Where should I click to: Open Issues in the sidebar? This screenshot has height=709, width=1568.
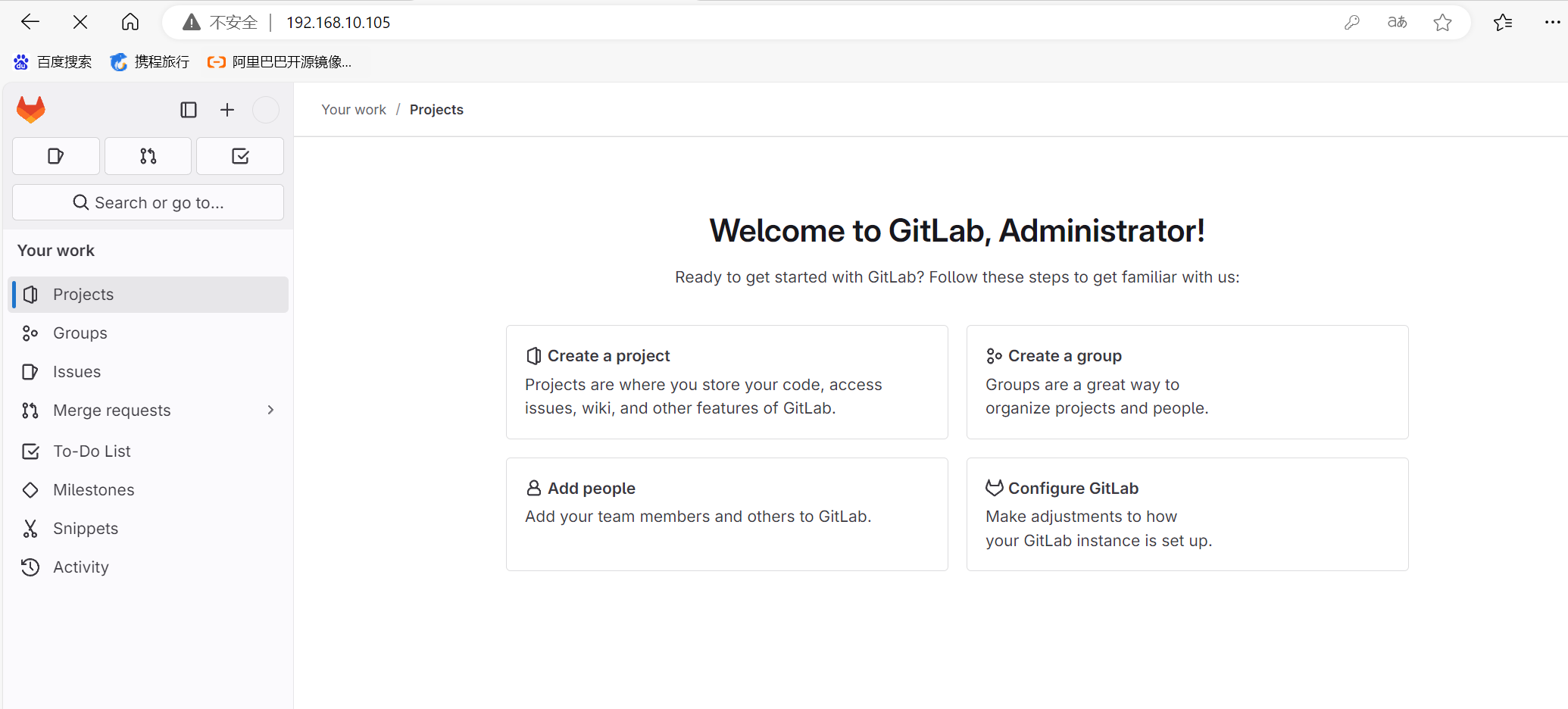(148, 372)
